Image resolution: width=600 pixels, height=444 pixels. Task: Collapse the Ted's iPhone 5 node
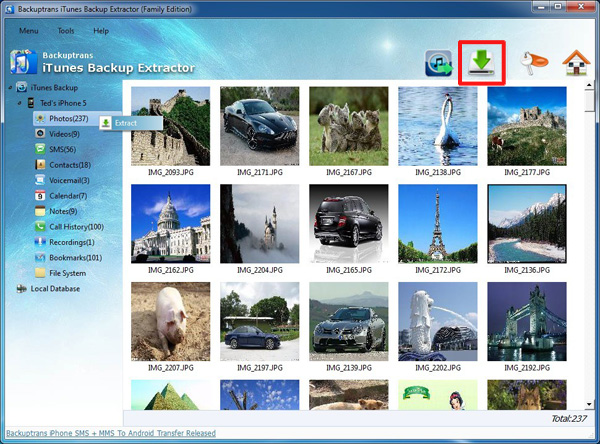[19, 104]
